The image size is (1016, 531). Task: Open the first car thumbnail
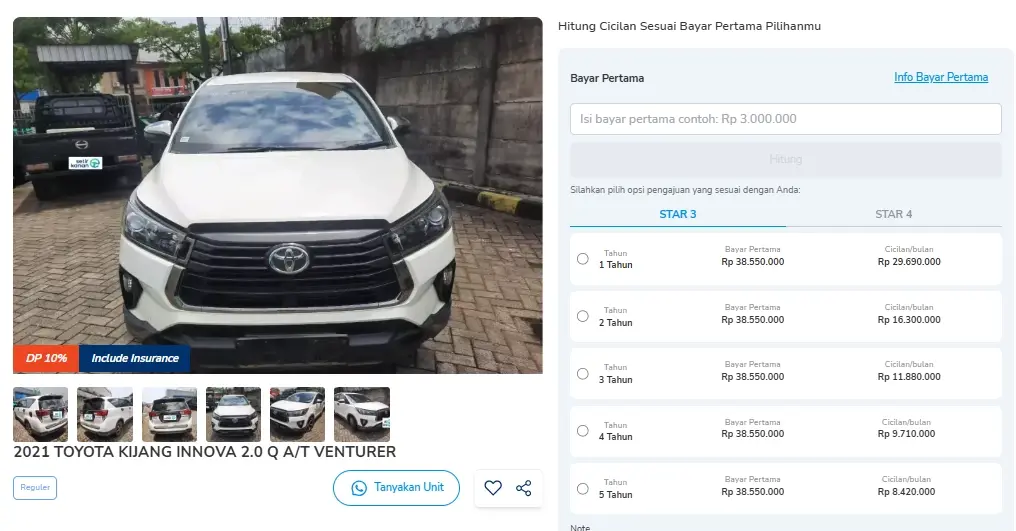[41, 414]
